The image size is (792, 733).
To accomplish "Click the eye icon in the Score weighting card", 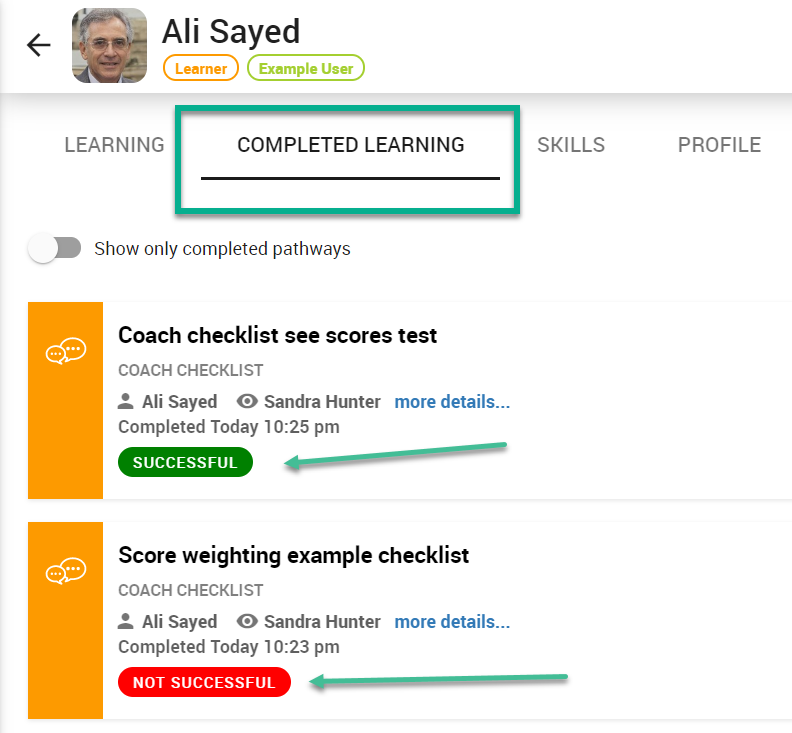I will (247, 621).
